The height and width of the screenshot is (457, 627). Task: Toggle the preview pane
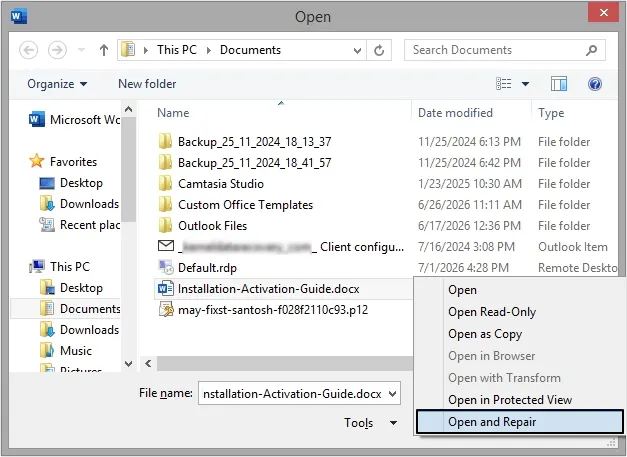click(559, 84)
